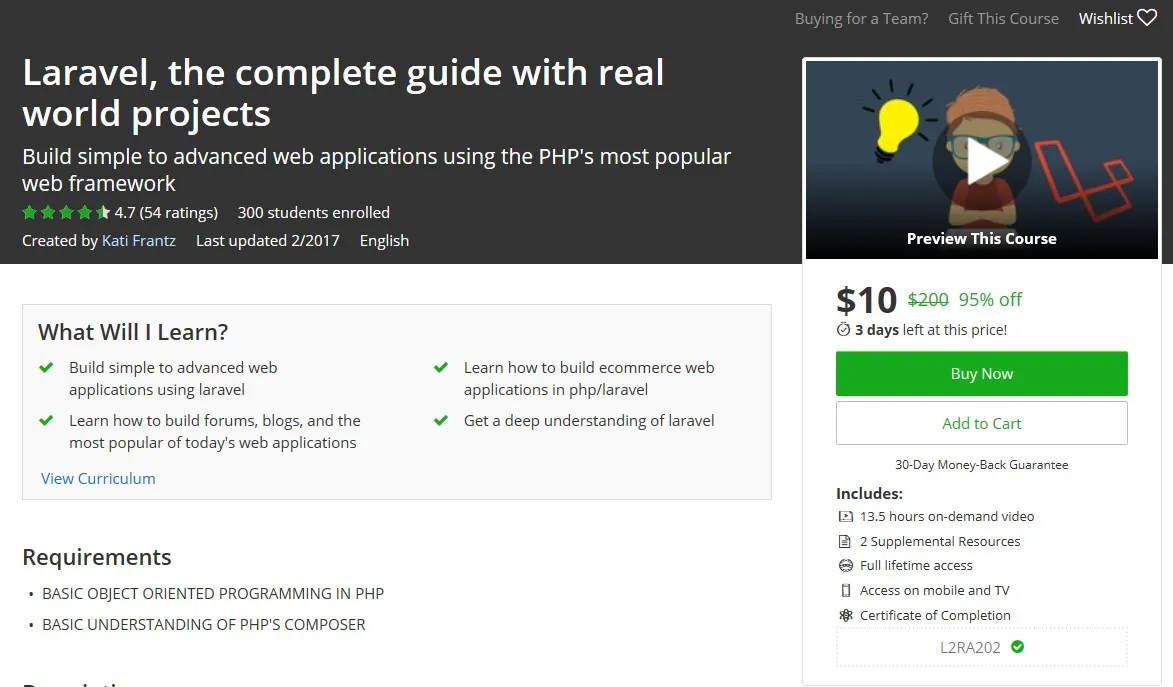Open the Gift This Course link

1003,18
